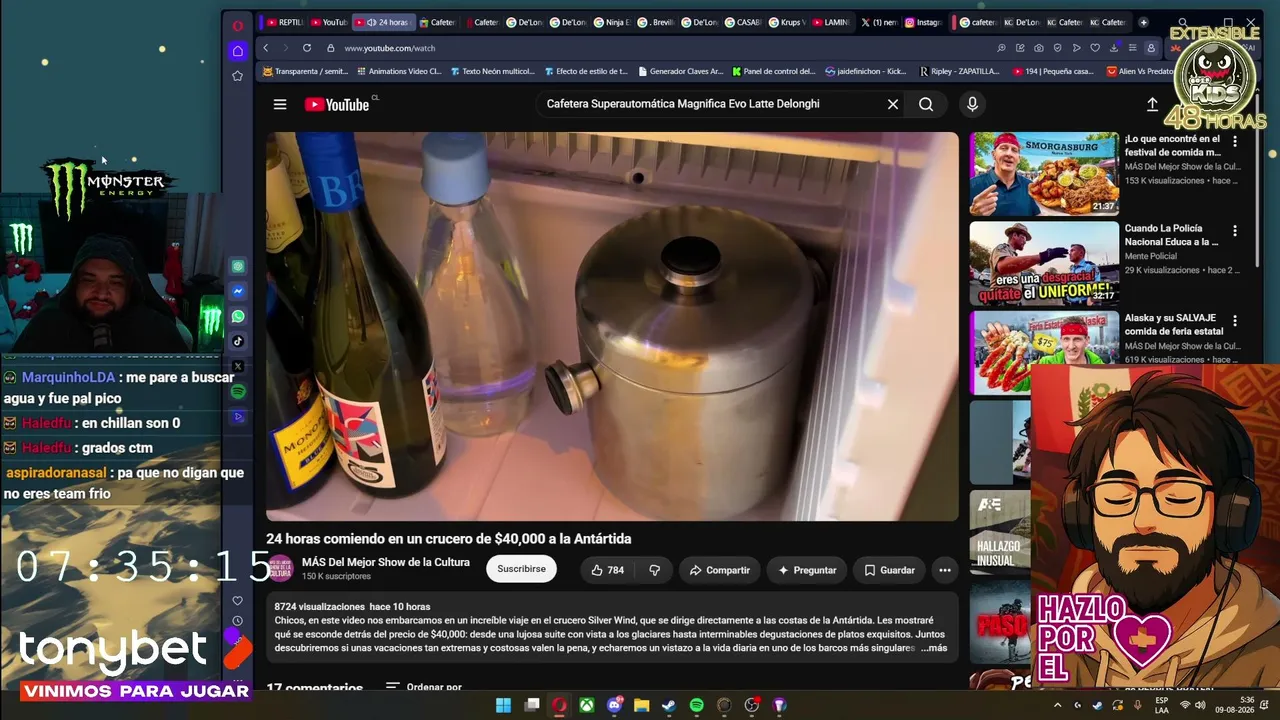Switch to the Instagram browser tab

[924, 22]
